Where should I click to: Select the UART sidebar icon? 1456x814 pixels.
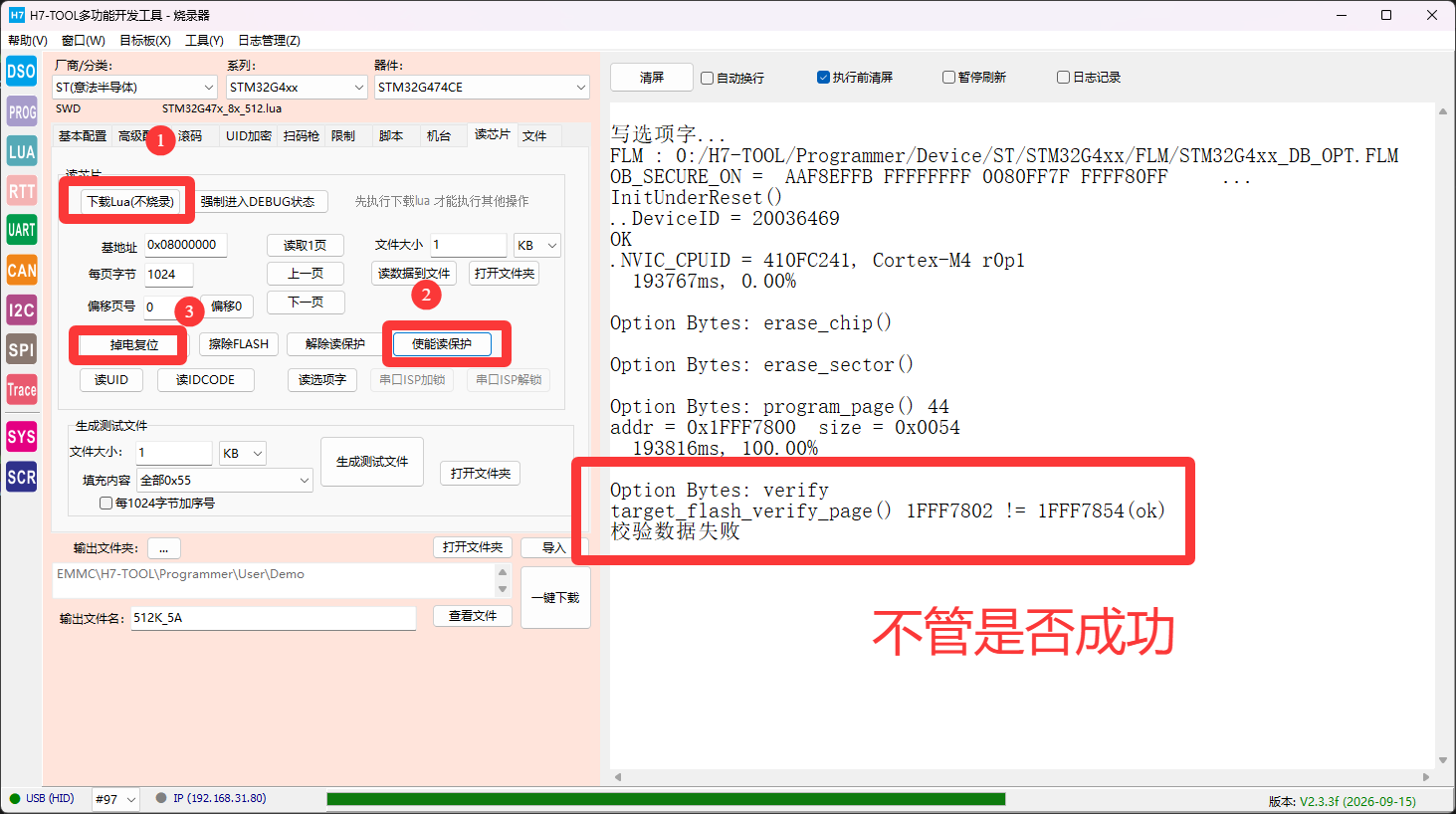tap(22, 230)
